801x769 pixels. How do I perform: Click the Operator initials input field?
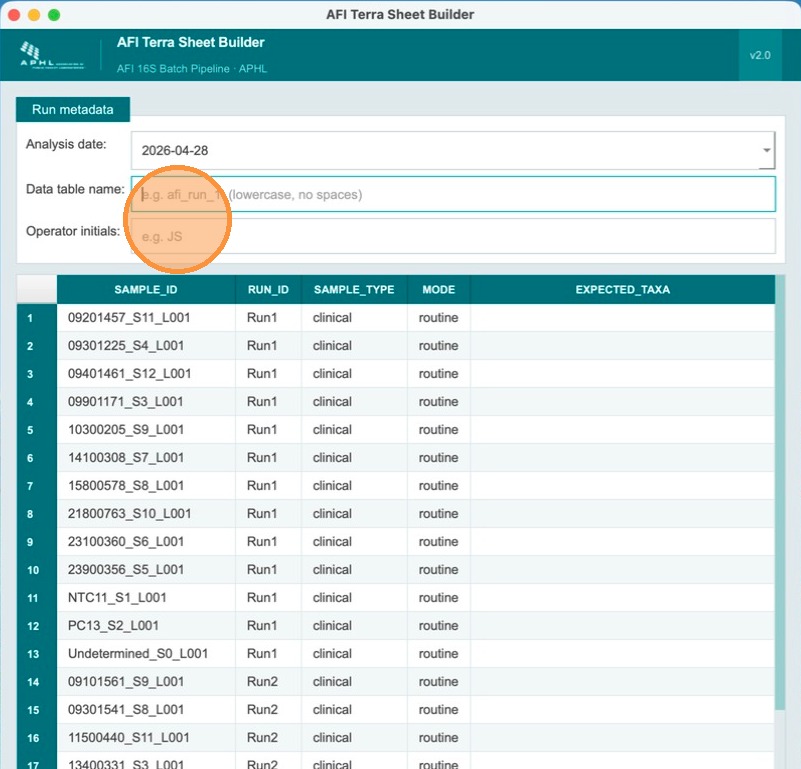coord(453,236)
